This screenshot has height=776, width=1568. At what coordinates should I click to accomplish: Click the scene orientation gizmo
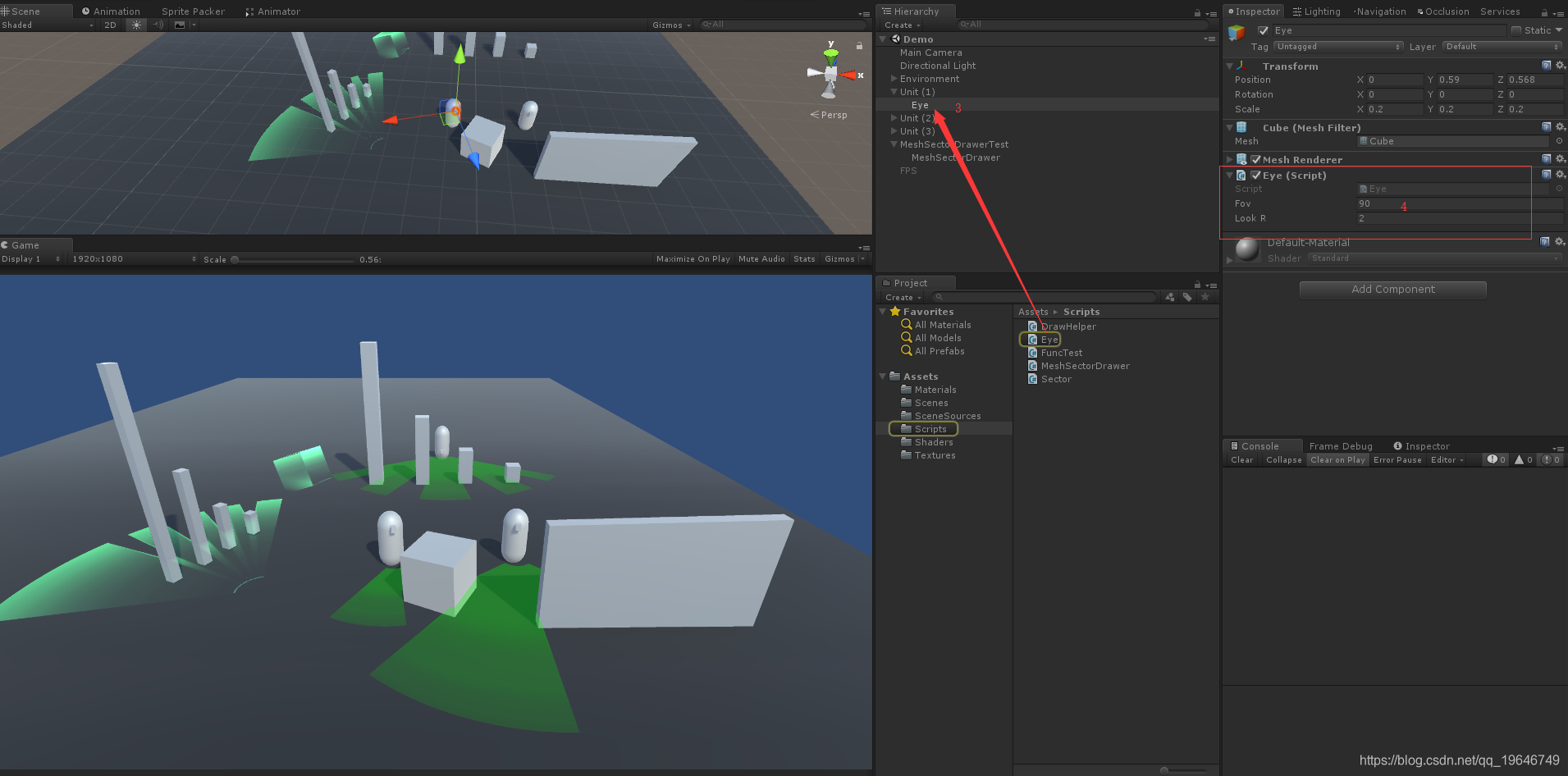(830, 74)
